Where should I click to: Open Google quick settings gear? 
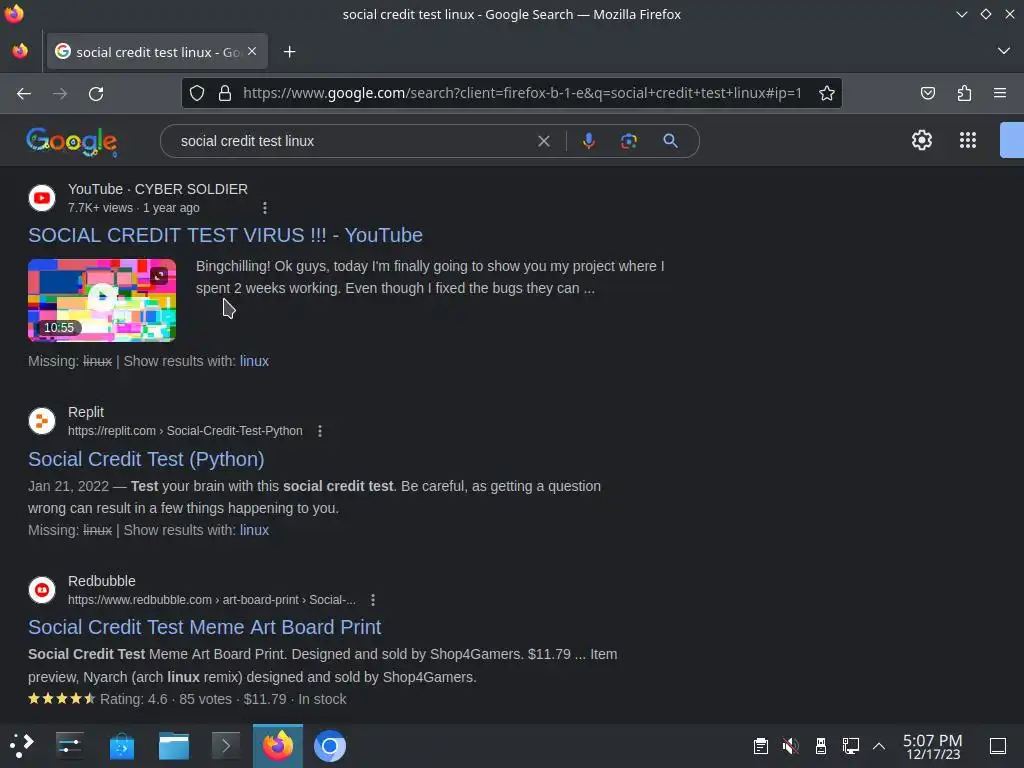pos(921,140)
